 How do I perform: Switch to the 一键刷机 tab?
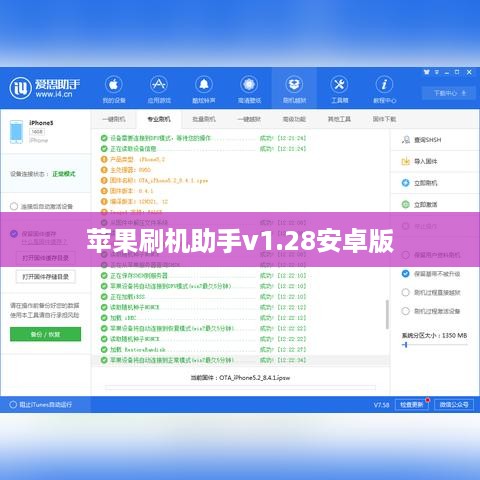[x=114, y=119]
